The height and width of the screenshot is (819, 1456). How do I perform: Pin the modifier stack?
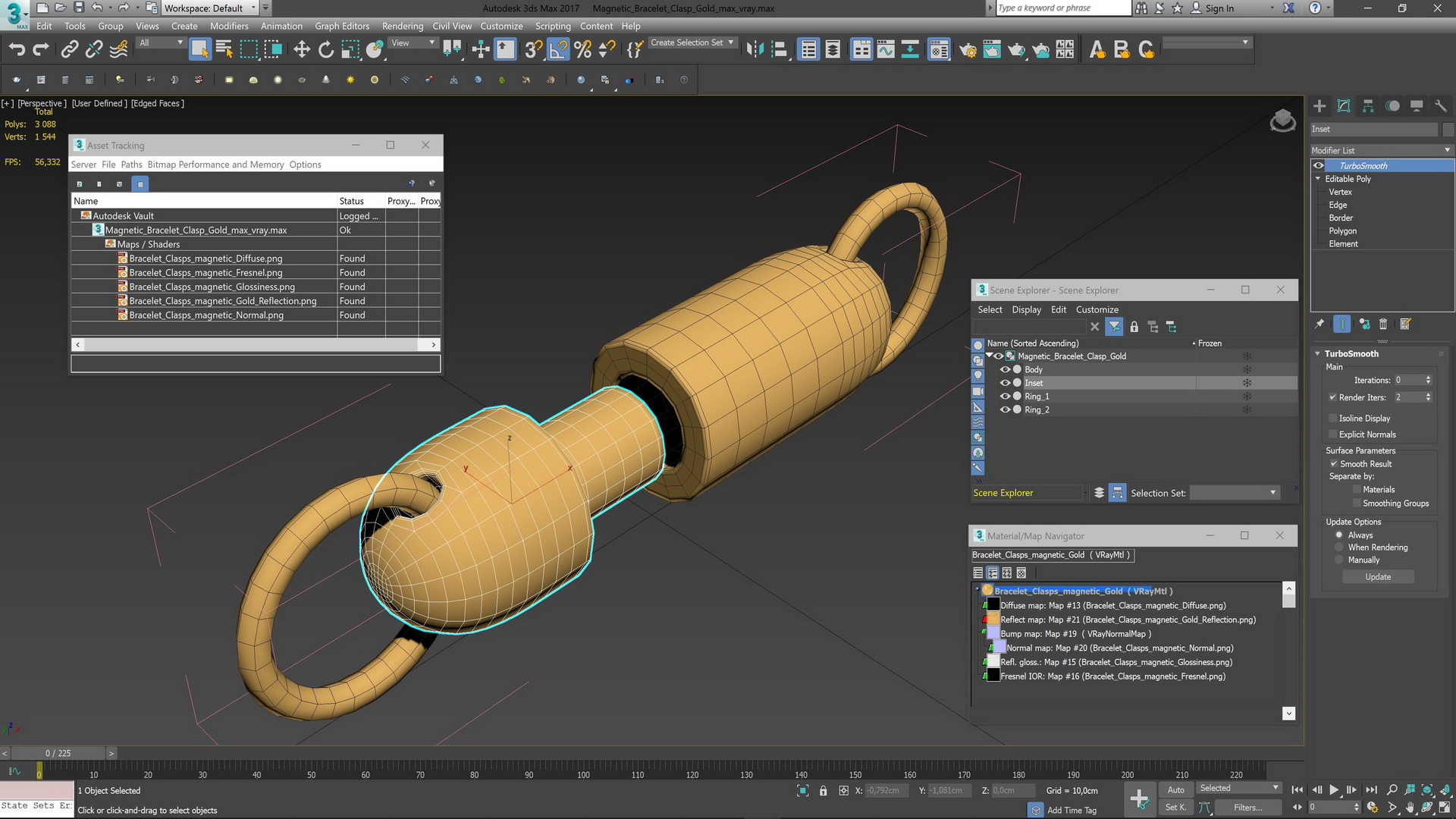pos(1319,324)
